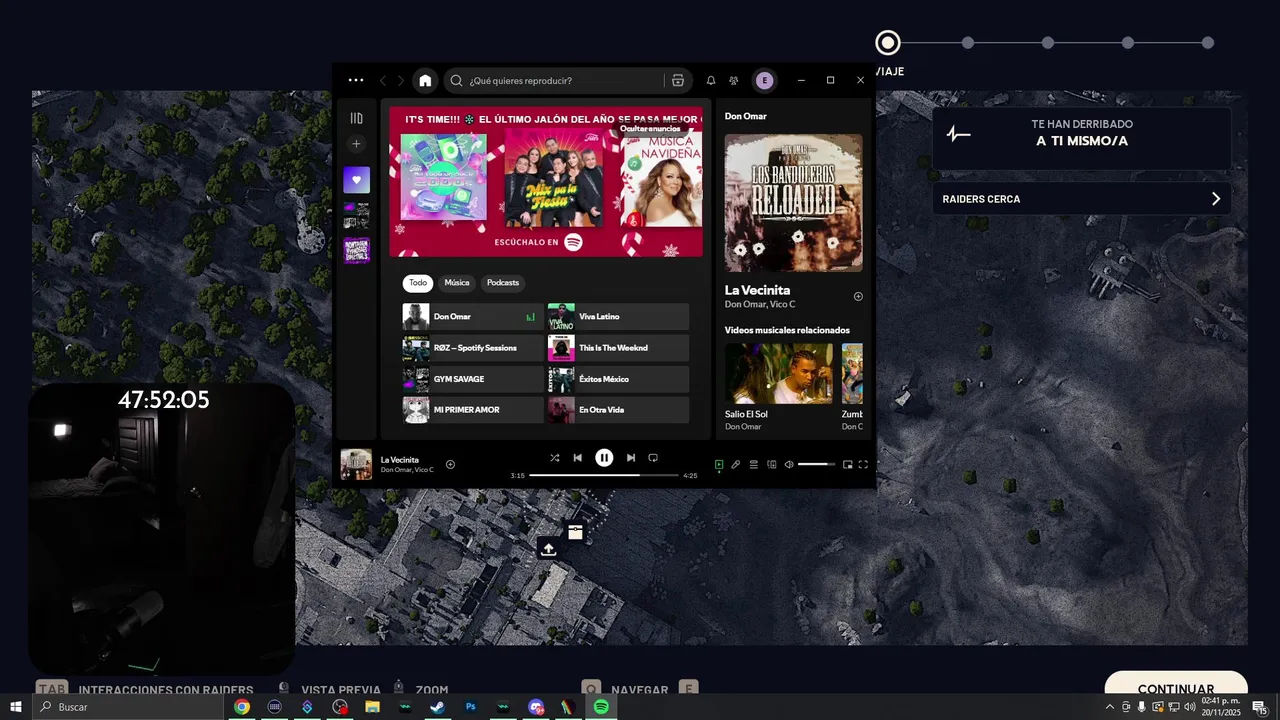Open connect to a device icon
Image resolution: width=1280 pixels, height=720 pixels.
pos(772,465)
